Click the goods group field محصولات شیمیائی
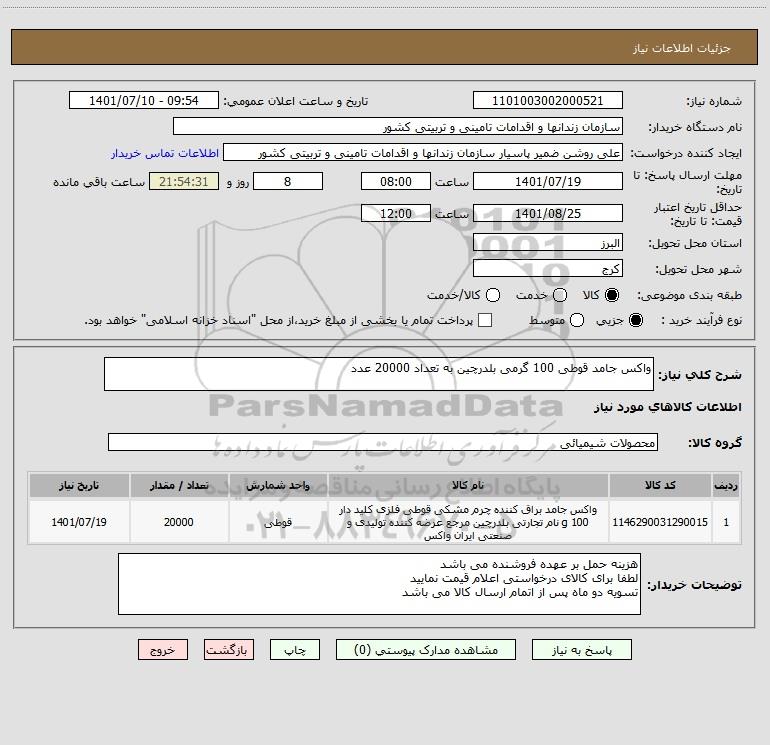Image resolution: width=770 pixels, height=745 pixels. pyautogui.click(x=383, y=442)
